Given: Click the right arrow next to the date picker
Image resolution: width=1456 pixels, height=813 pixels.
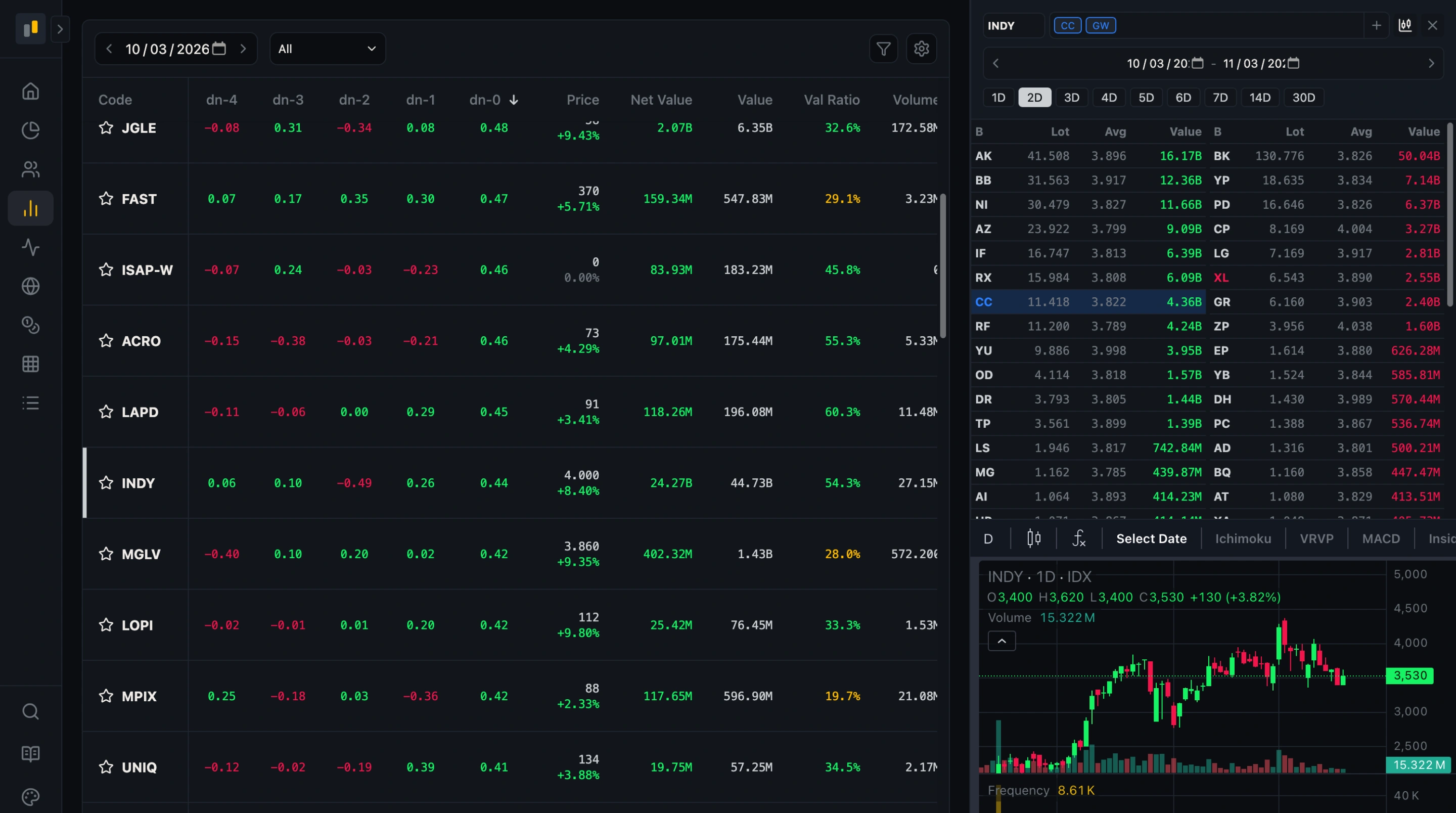Looking at the screenshot, I should pos(244,49).
